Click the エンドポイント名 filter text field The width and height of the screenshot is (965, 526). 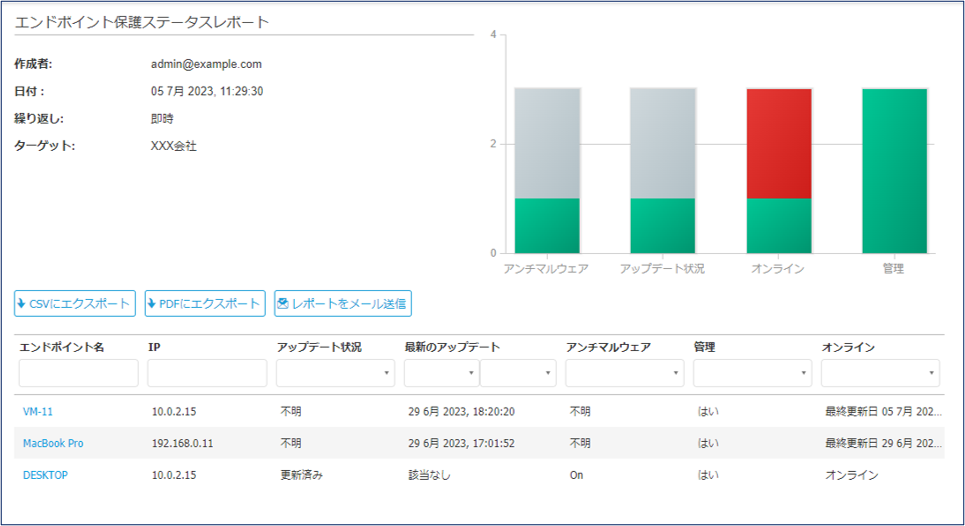point(78,373)
